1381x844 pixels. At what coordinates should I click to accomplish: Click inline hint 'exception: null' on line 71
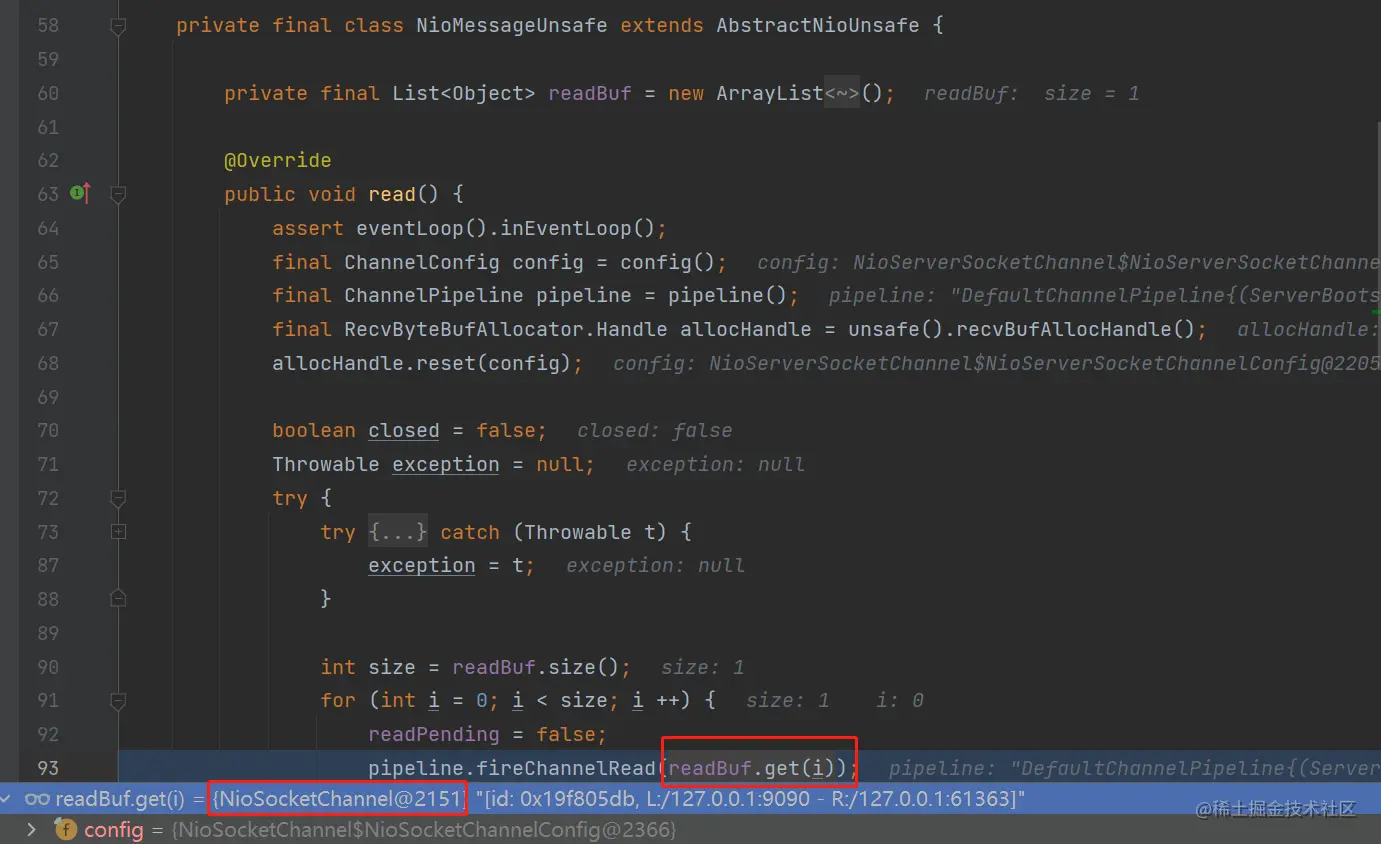tap(716, 465)
